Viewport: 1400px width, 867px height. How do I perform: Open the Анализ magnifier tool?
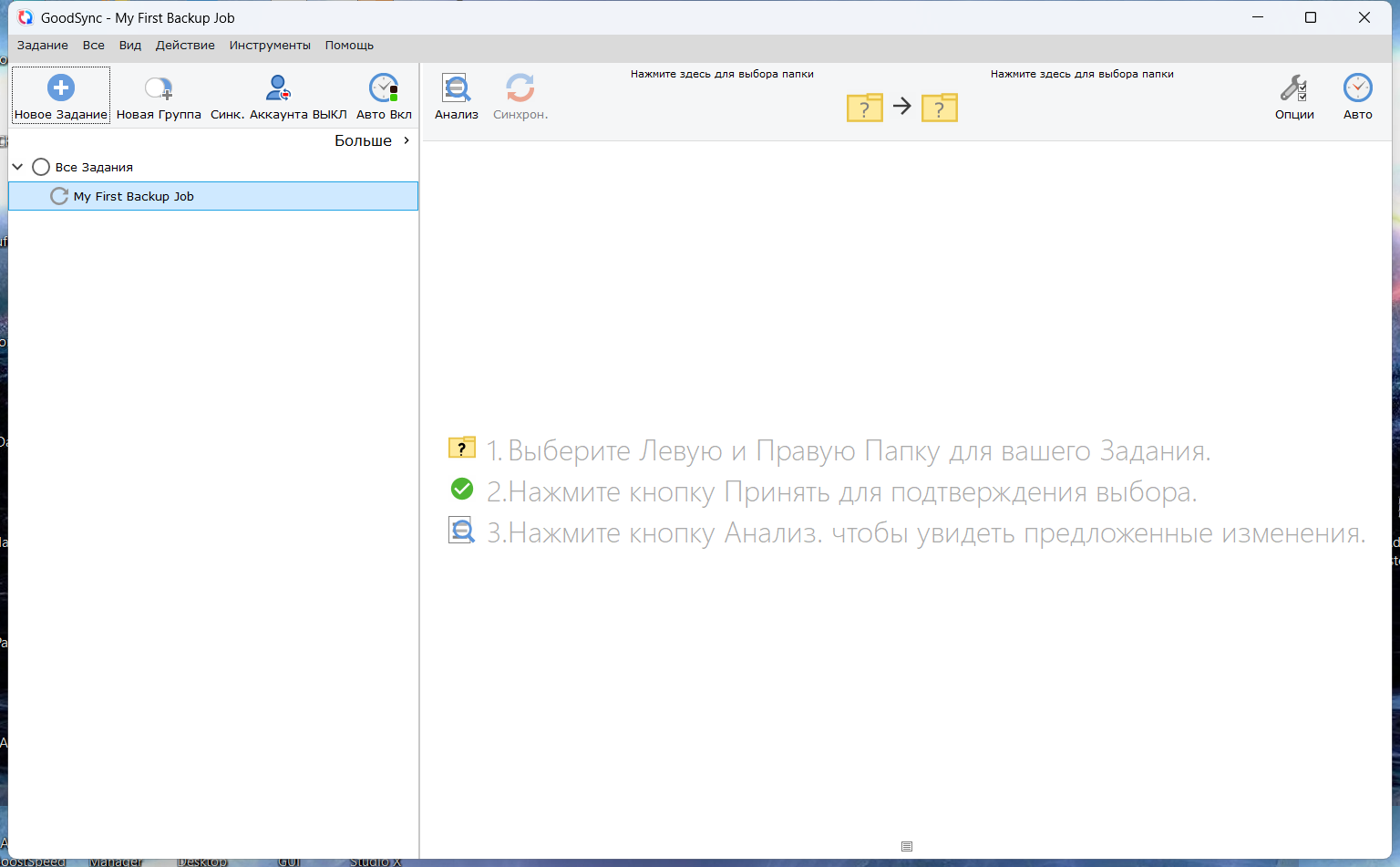[456, 88]
